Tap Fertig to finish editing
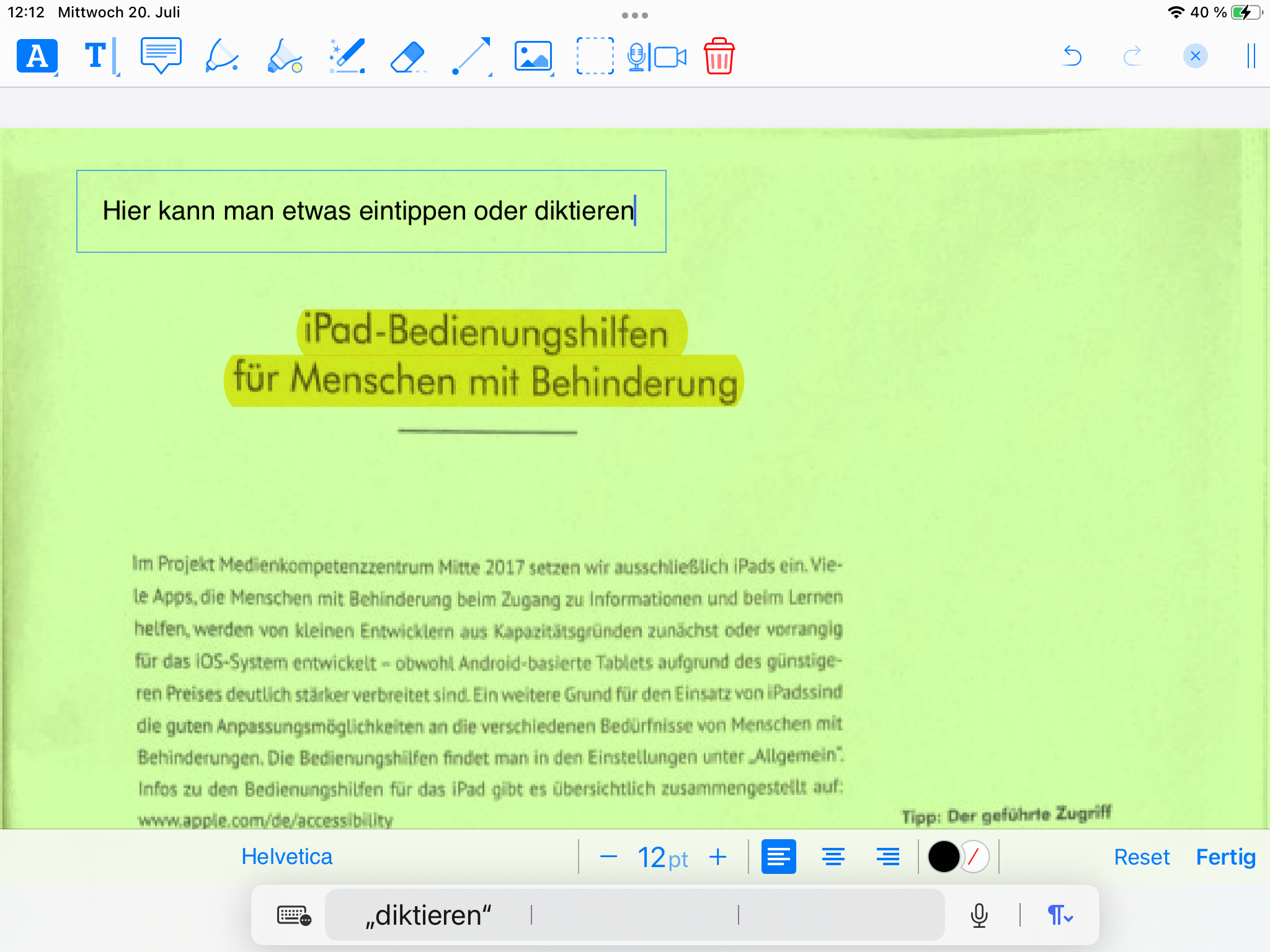 [1226, 857]
